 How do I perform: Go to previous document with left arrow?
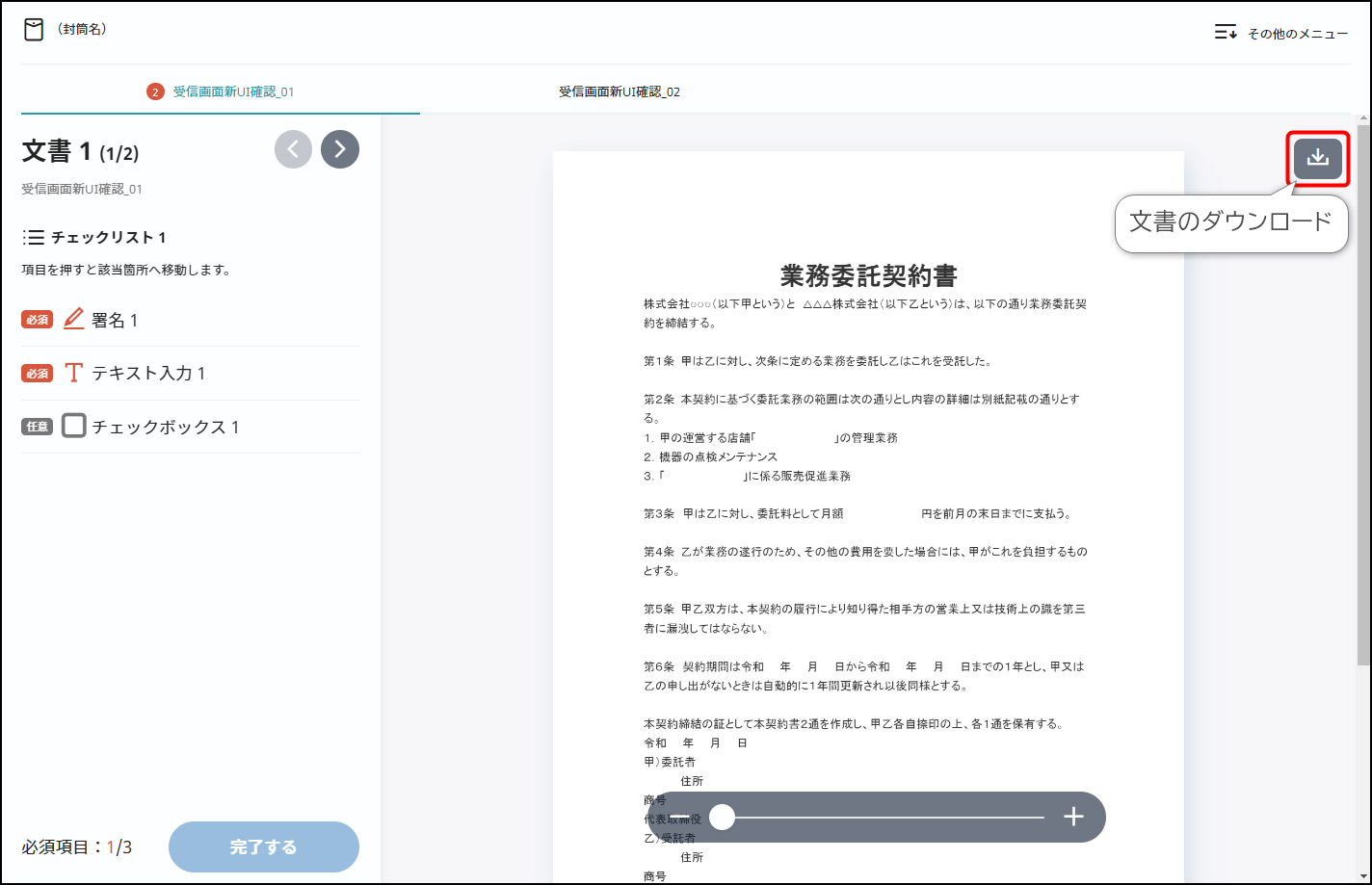point(293,149)
